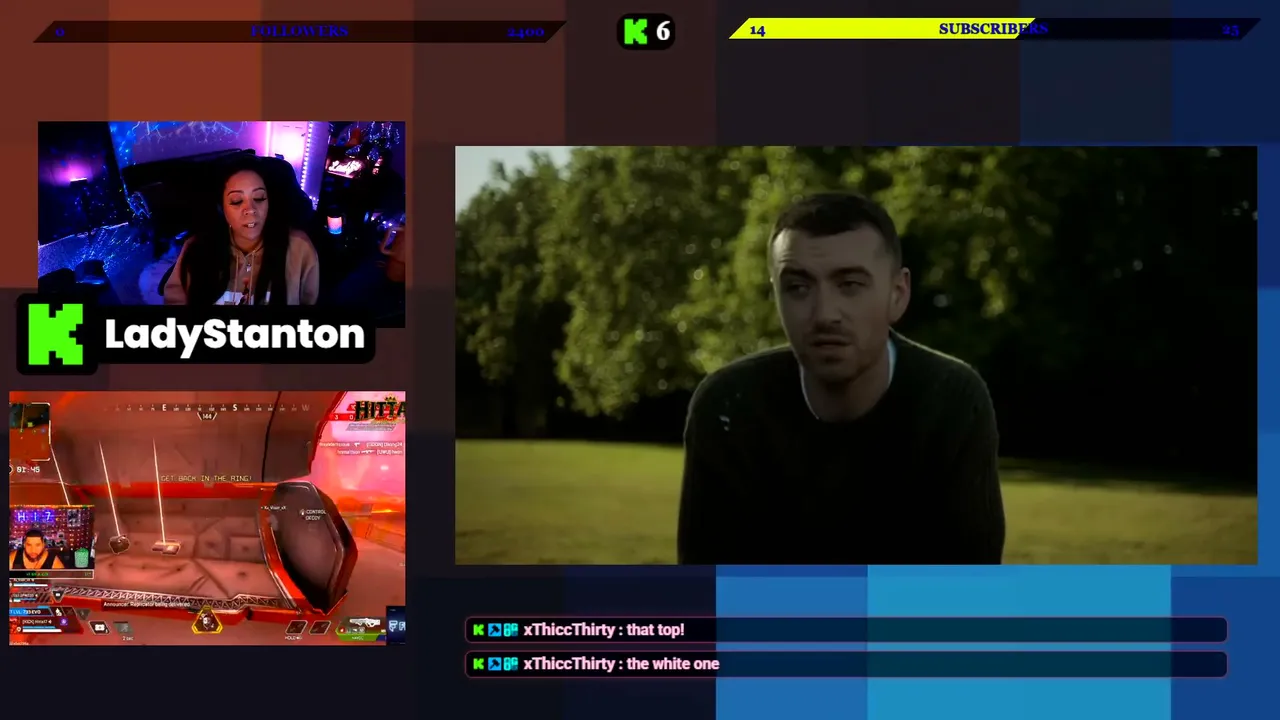Viewport: 1280px width, 720px height.
Task: Click the small streamer facecam inside the gameplay
Action: (51, 538)
